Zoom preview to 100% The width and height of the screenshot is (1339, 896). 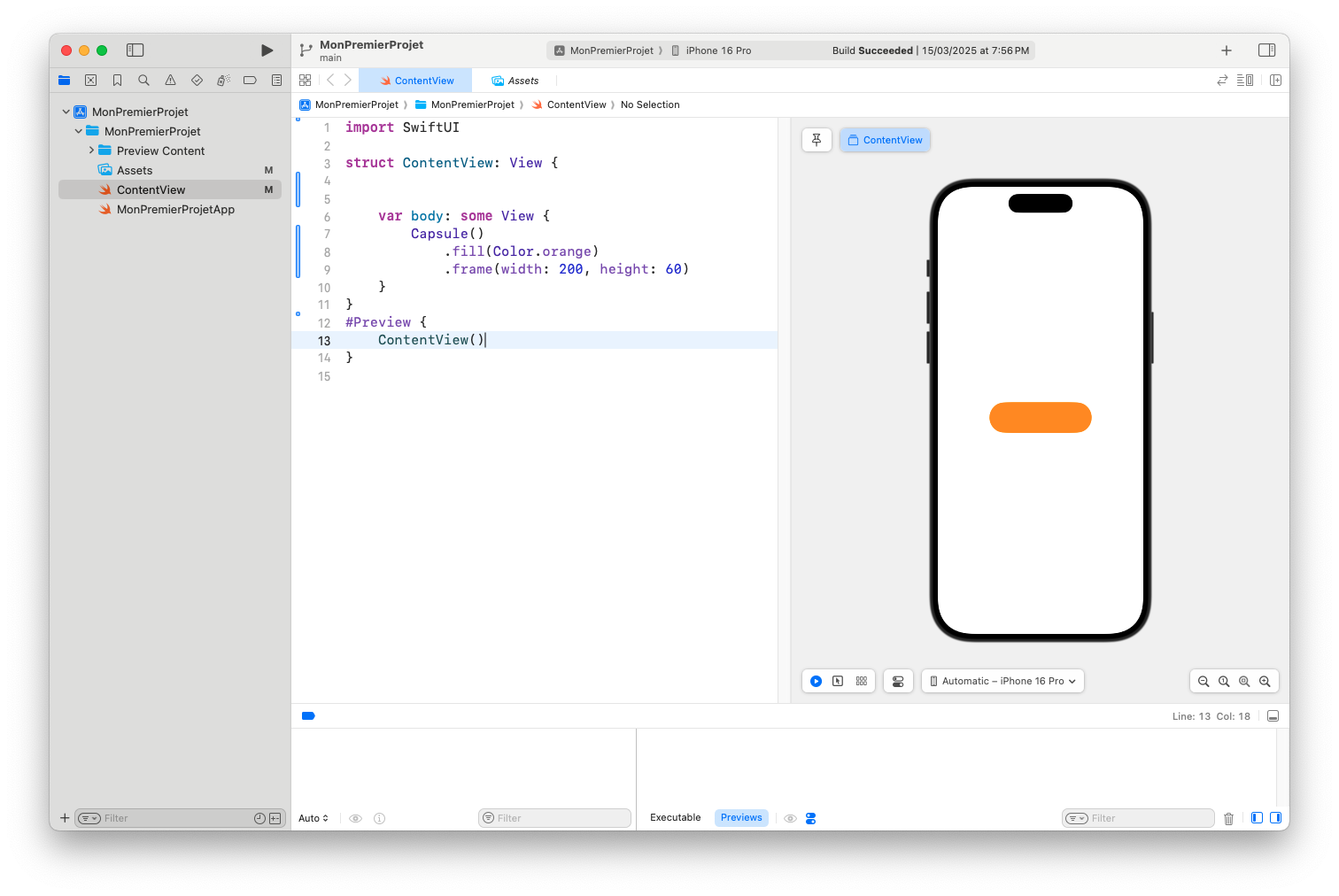[x=1224, y=682]
